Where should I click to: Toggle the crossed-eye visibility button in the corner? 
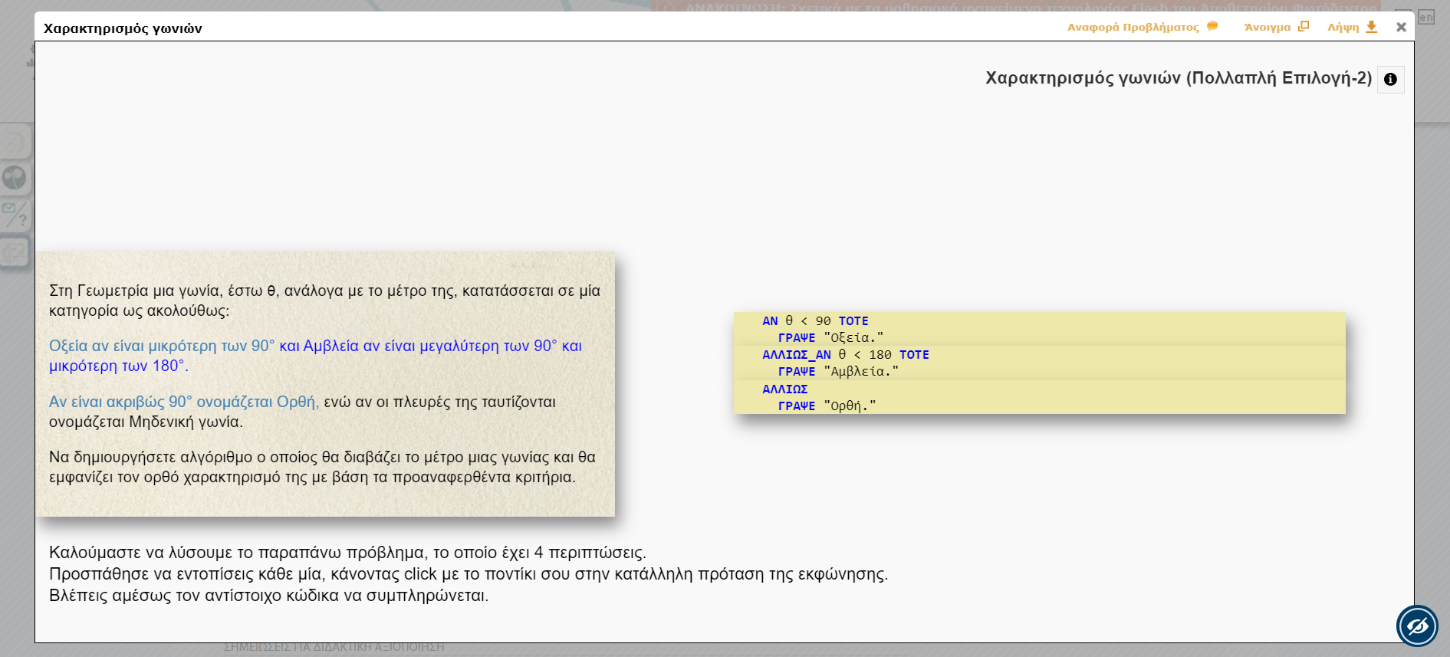click(1417, 626)
